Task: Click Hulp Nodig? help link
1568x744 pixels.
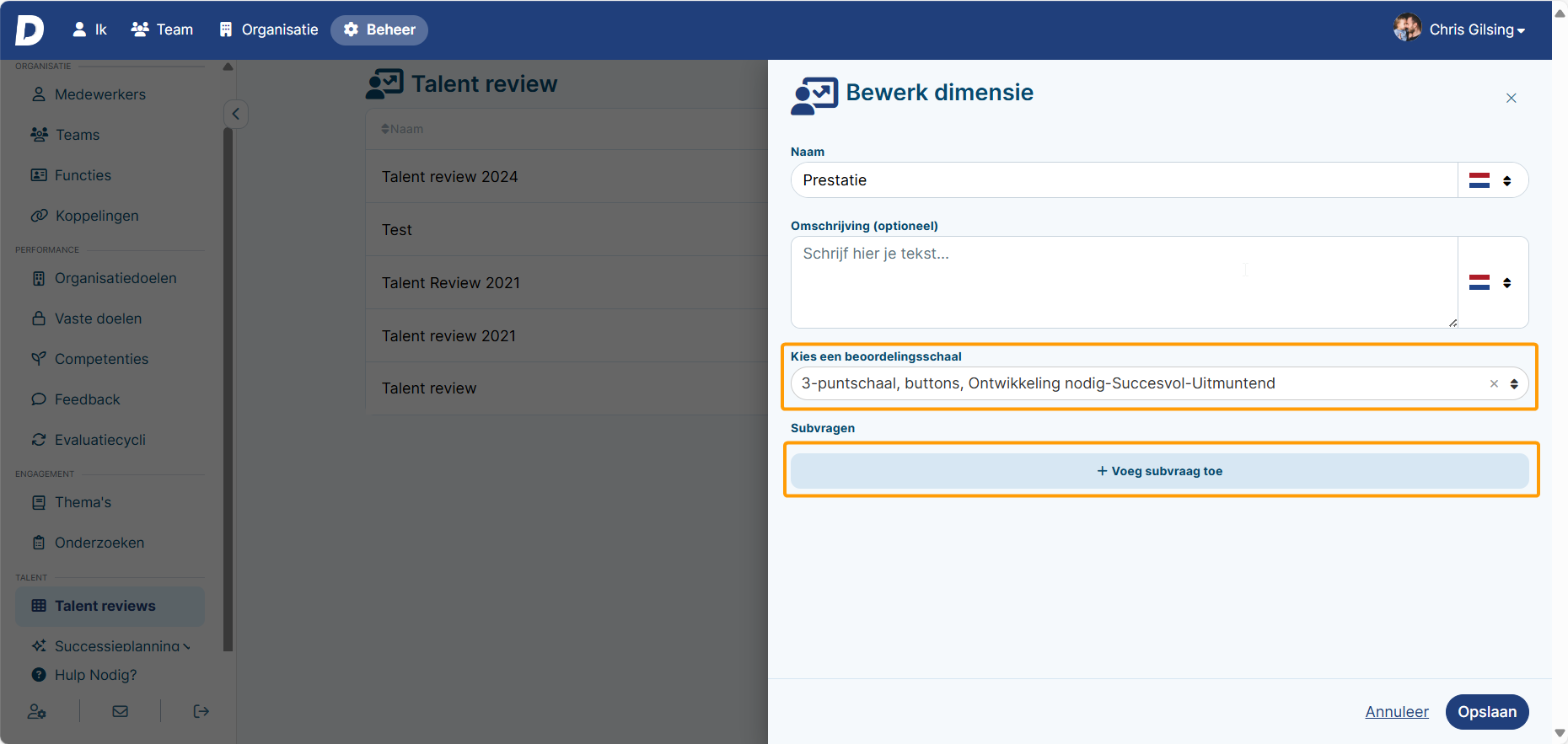Action: [x=84, y=675]
